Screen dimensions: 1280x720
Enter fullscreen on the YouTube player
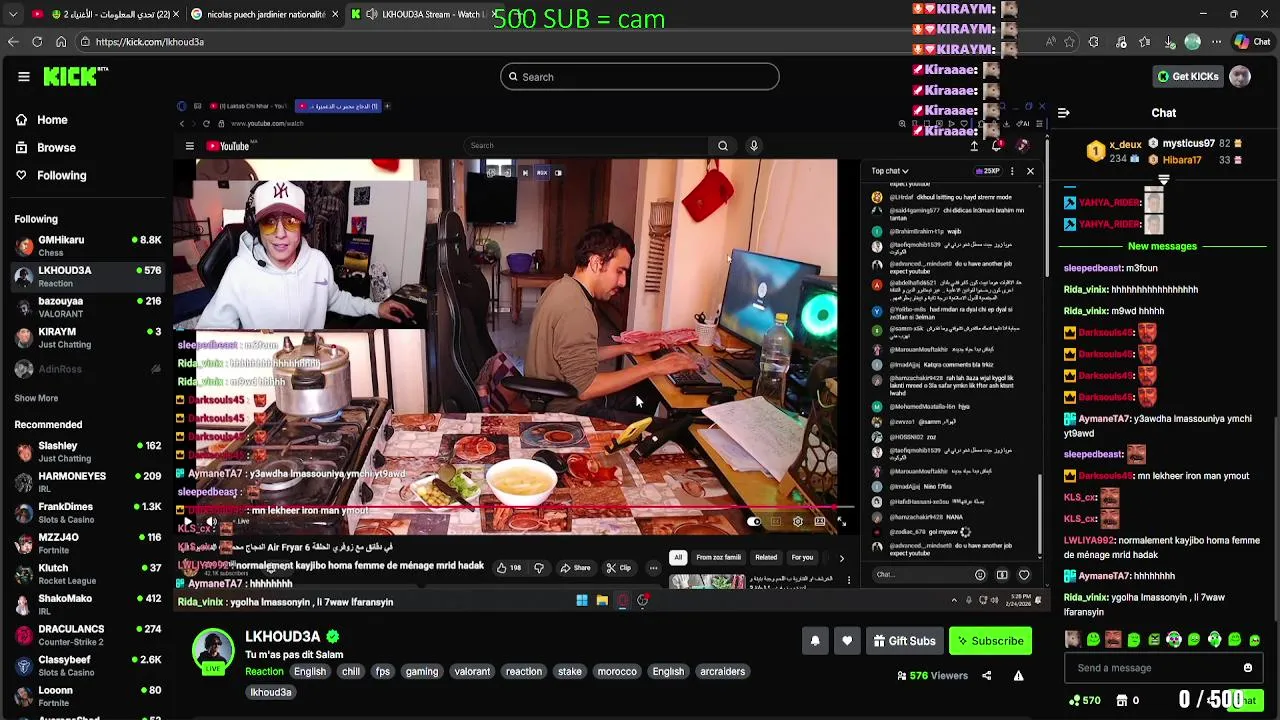(x=841, y=521)
